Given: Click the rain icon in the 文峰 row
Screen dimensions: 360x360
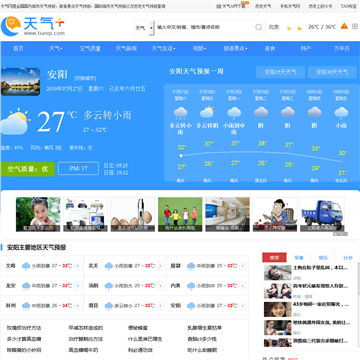Looking at the screenshot, I should coord(26,266).
